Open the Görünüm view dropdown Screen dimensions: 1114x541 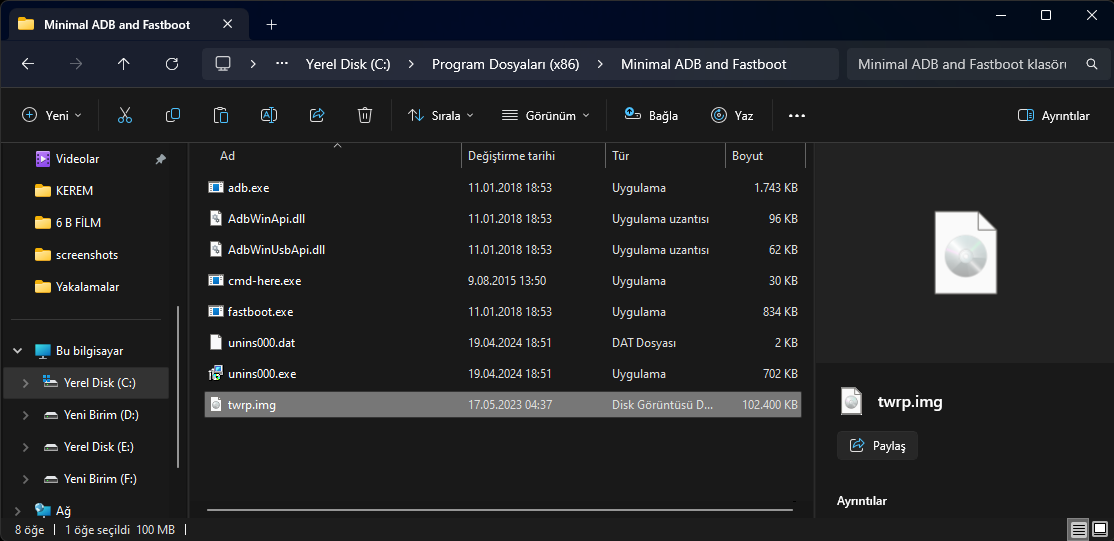pyautogui.click(x=546, y=115)
